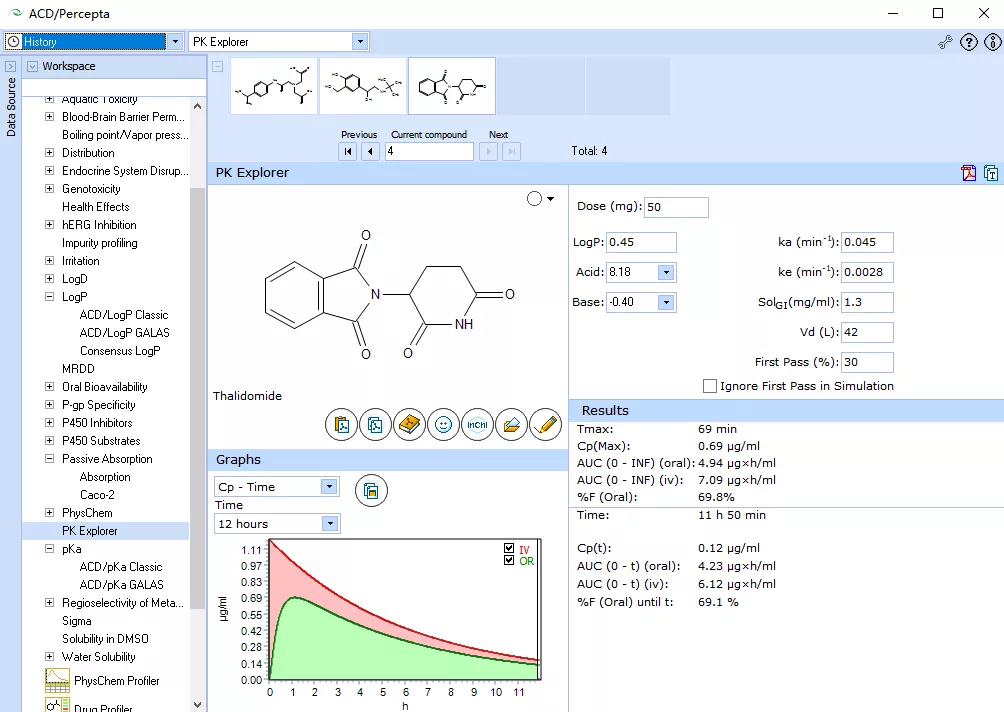Image resolution: width=1004 pixels, height=712 pixels.
Task: Toggle the OR curve checkbox
Action: tap(510, 561)
